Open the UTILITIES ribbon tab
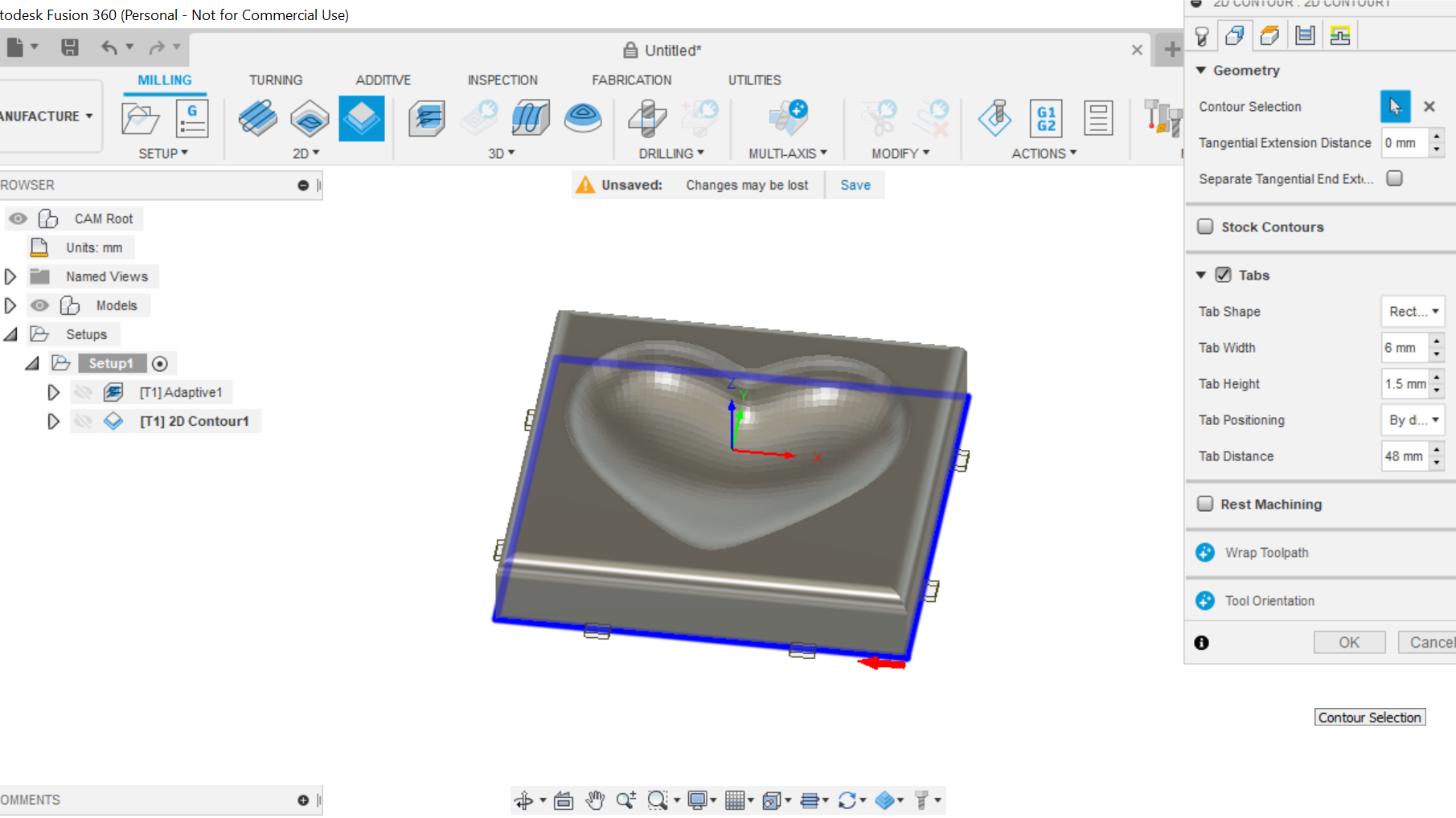The image size is (1456, 818). [754, 80]
